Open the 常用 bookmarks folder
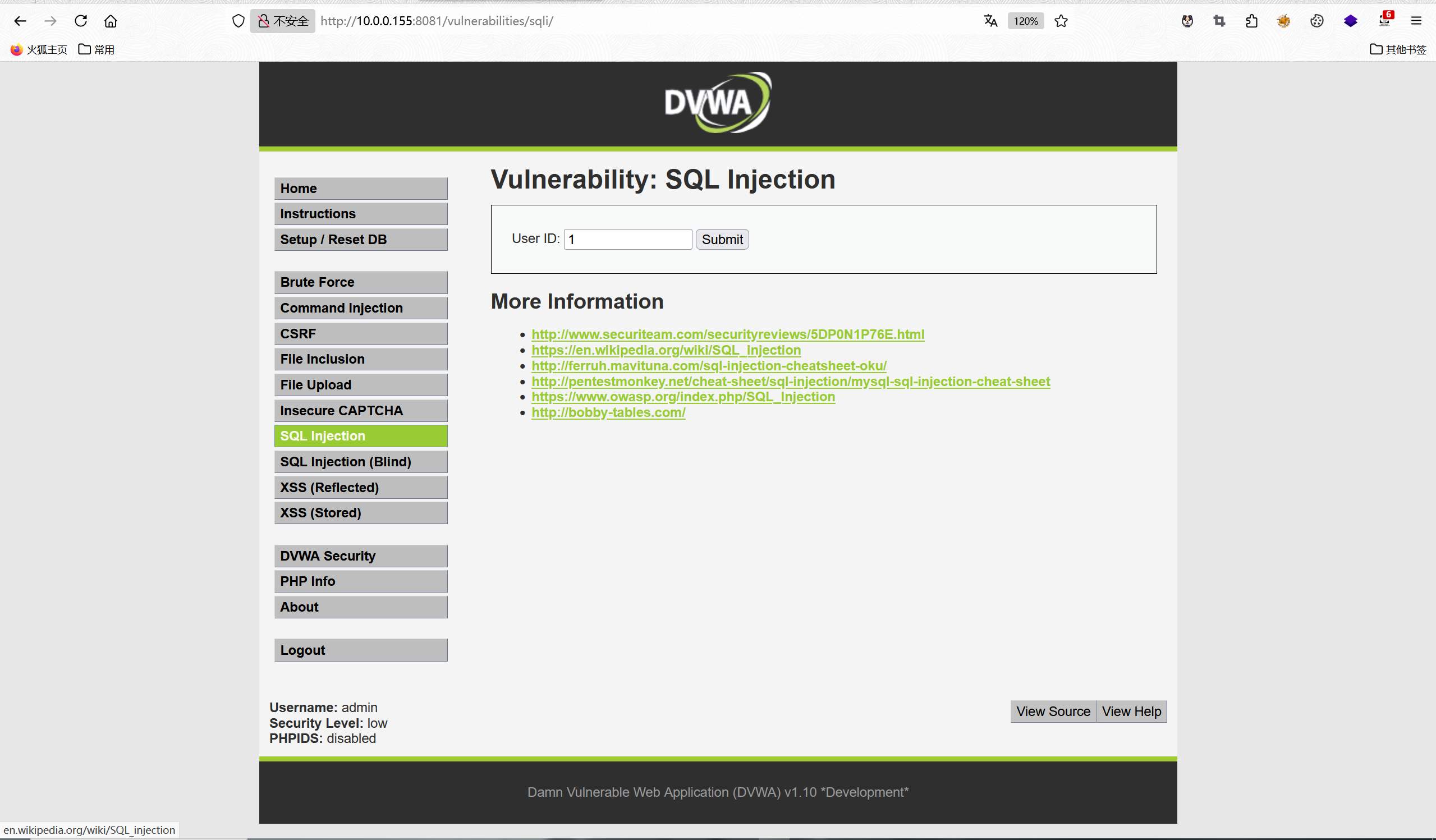Image resolution: width=1436 pixels, height=840 pixels. [x=97, y=49]
